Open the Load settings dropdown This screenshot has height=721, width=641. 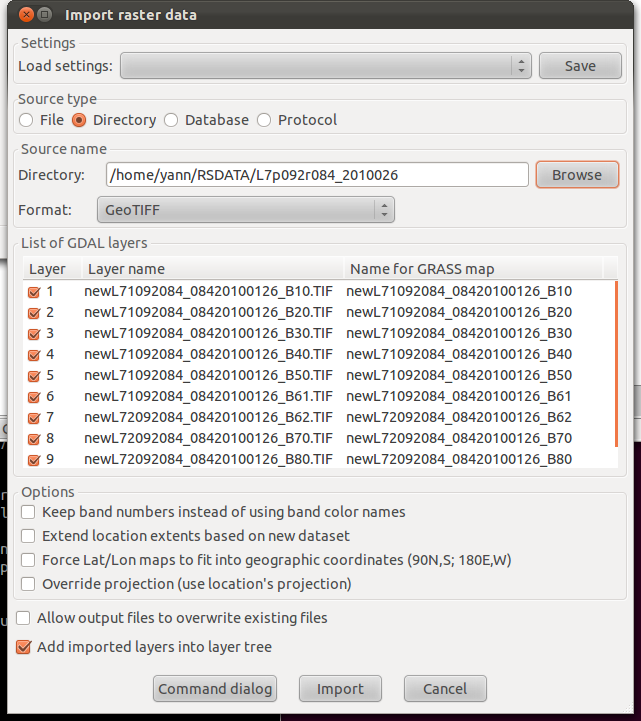(326, 66)
